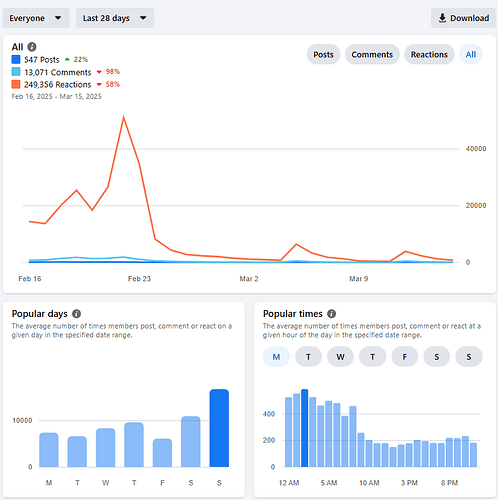This screenshot has height=500, width=498.
Task: Select Monday in Popular times
Action: click(x=276, y=357)
